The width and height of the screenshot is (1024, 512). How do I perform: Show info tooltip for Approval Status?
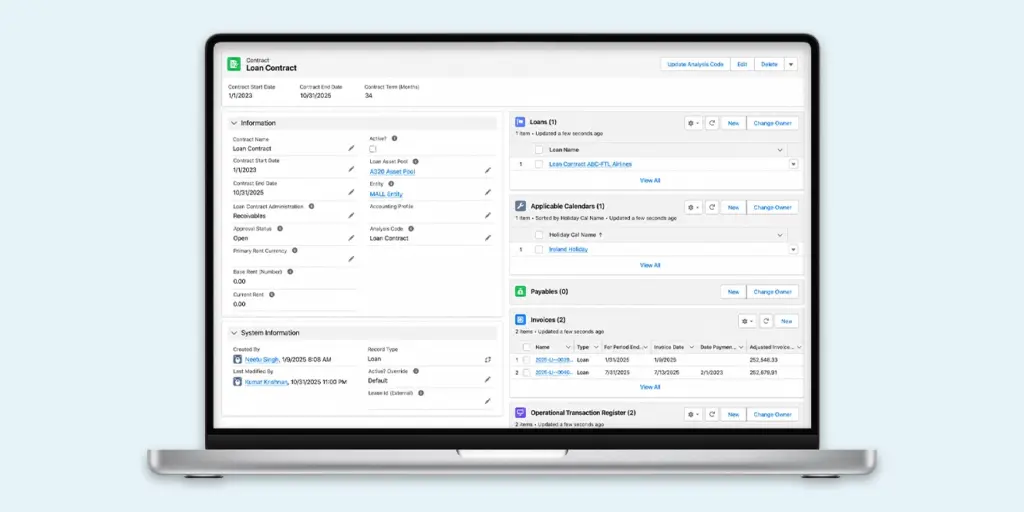point(280,229)
